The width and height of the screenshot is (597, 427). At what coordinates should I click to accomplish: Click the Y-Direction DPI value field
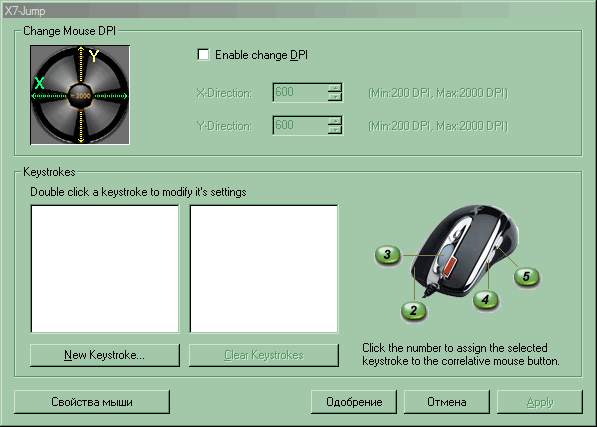click(x=300, y=126)
